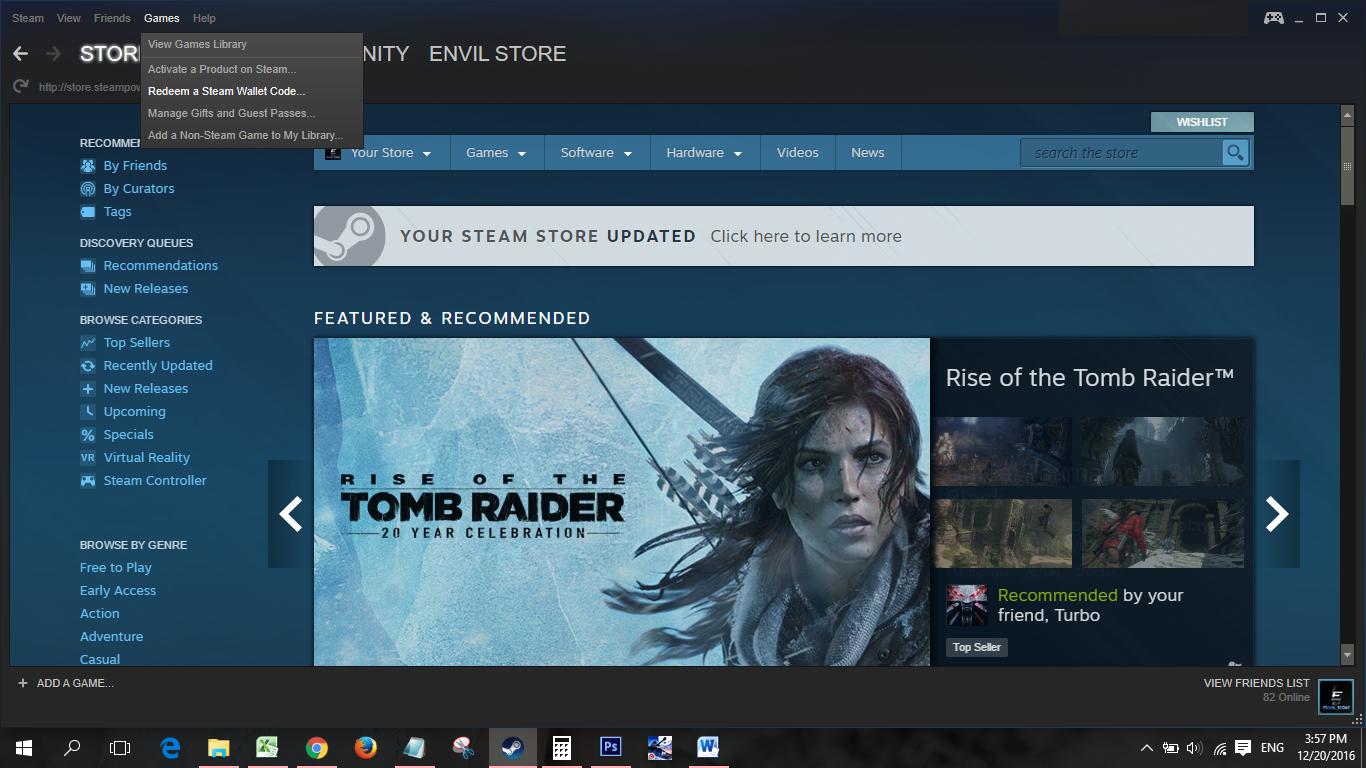The image size is (1366, 768).
Task: Open the Steam menu in menu bar
Action: click(28, 18)
